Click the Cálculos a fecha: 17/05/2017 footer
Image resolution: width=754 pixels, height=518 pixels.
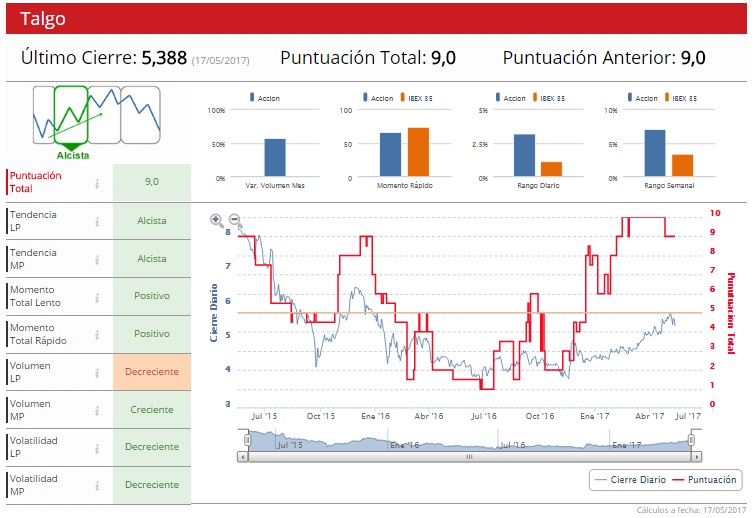point(691,510)
